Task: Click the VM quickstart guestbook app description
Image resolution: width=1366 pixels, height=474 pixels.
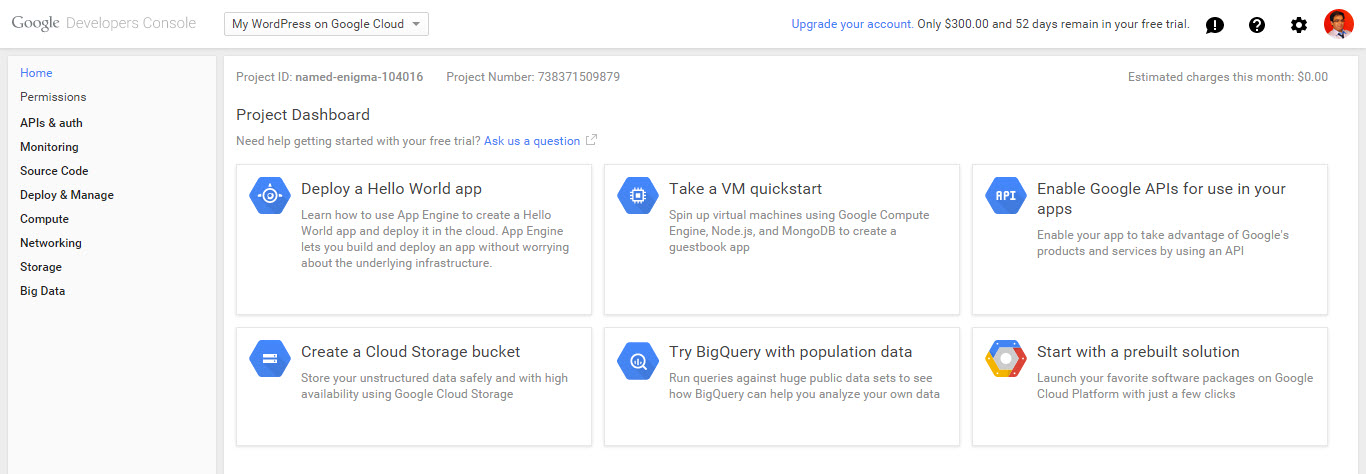Action: coord(799,231)
